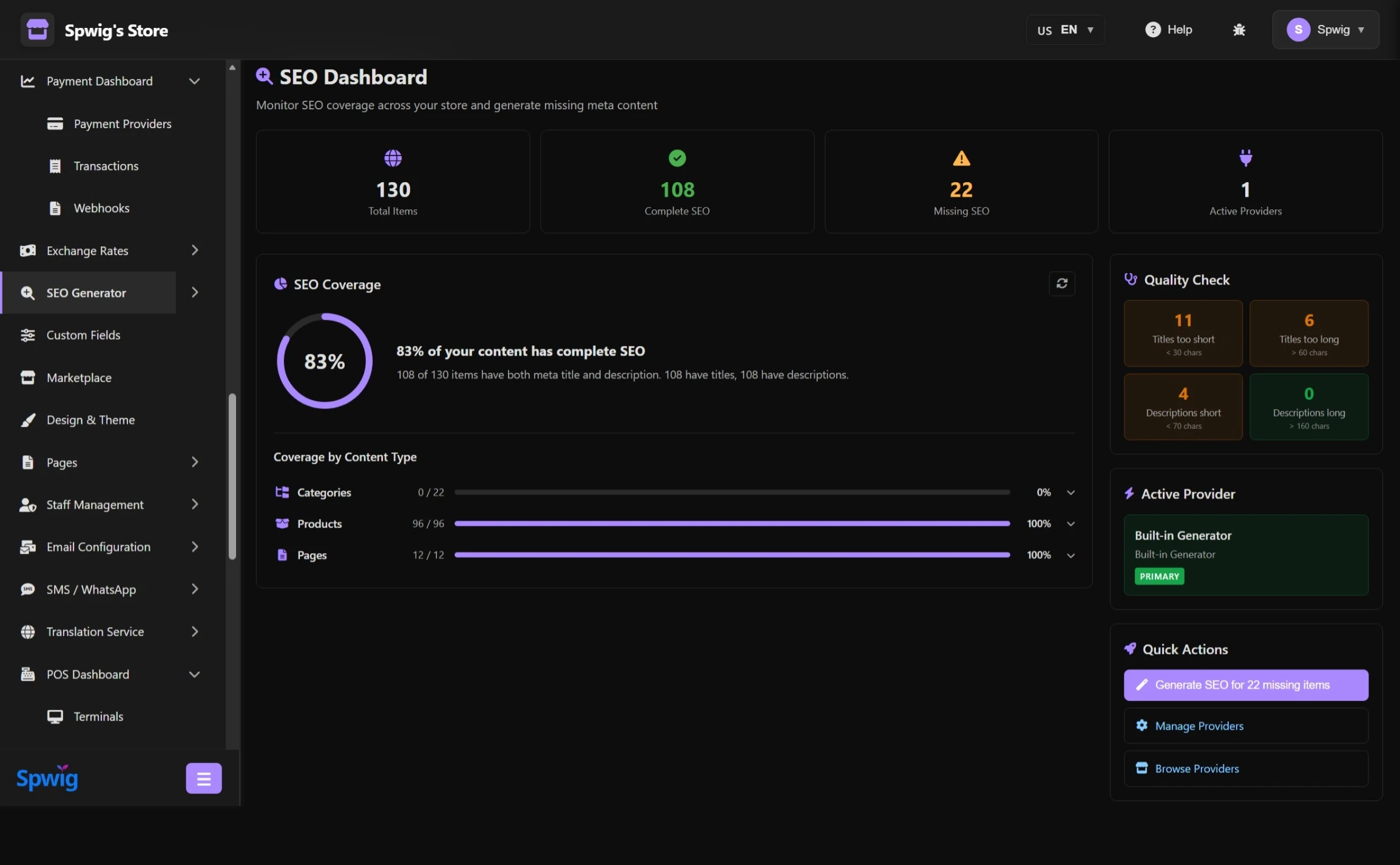The width and height of the screenshot is (1400, 865).
Task: Click the Categories coverage progress bar
Action: [x=732, y=492]
